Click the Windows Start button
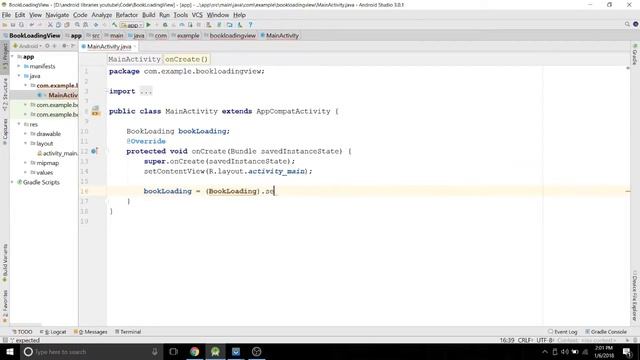 pos(9,351)
